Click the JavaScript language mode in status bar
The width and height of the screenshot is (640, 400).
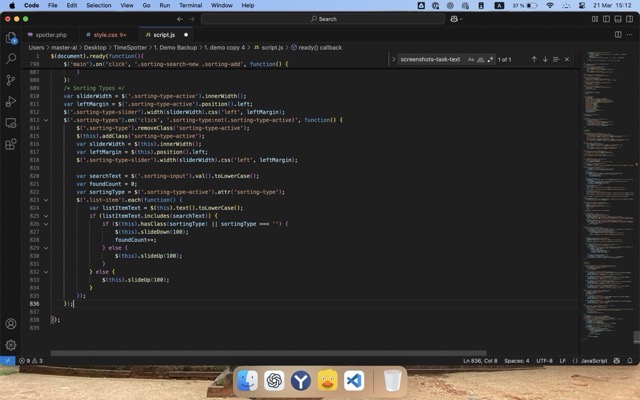coord(594,360)
